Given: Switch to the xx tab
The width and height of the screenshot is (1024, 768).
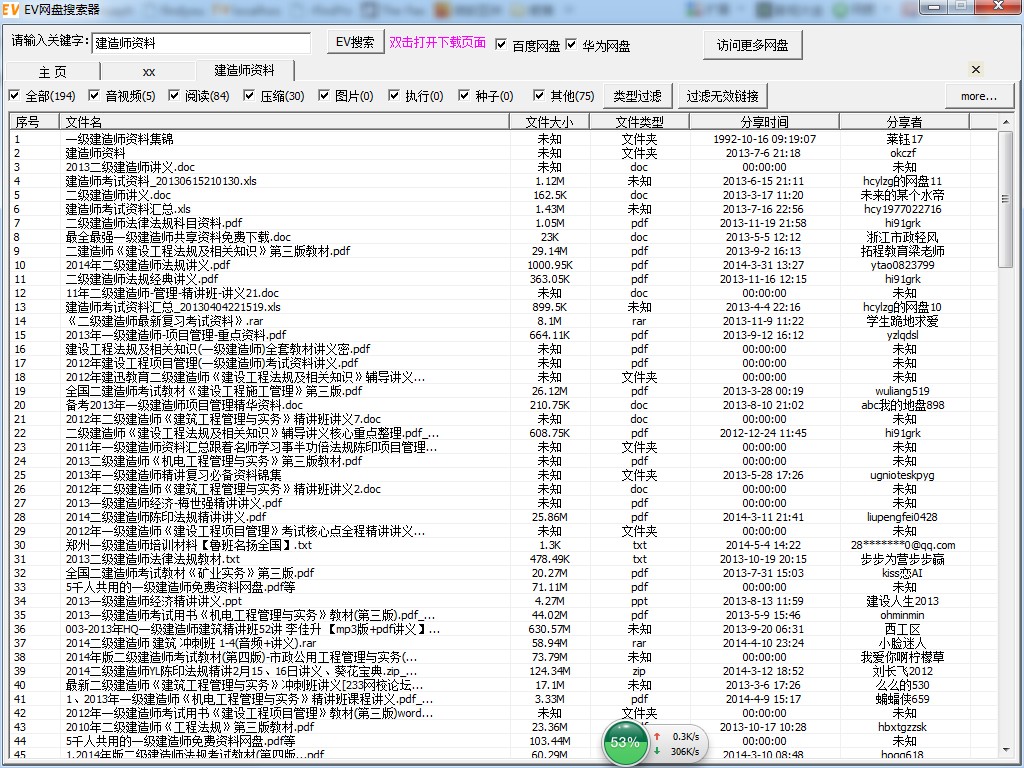Looking at the screenshot, I should click(148, 72).
